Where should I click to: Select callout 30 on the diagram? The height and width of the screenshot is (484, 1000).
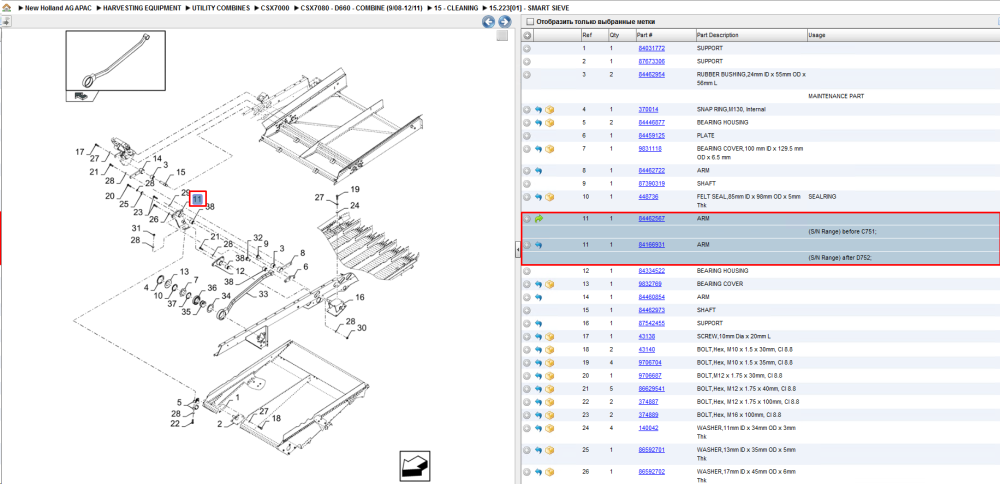362,328
